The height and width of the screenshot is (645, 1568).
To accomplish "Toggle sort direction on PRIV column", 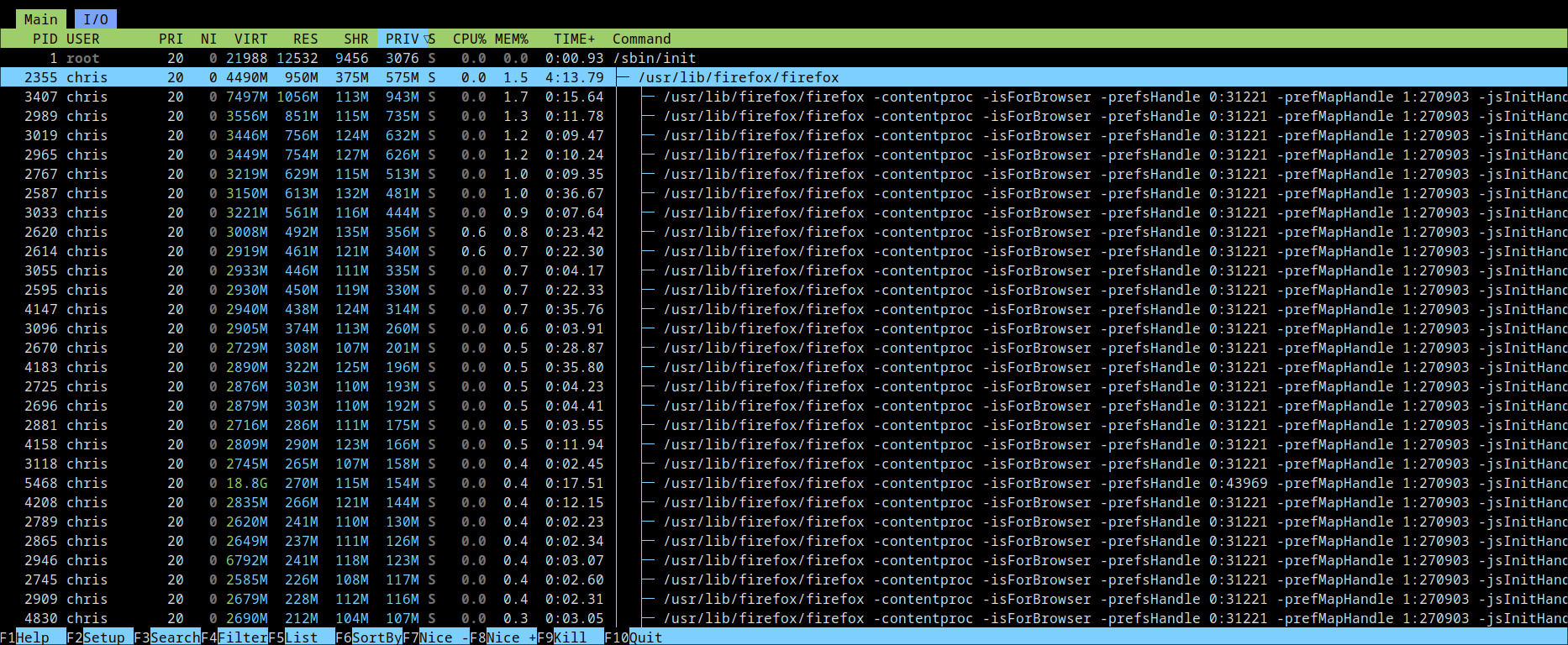I will coord(403,39).
